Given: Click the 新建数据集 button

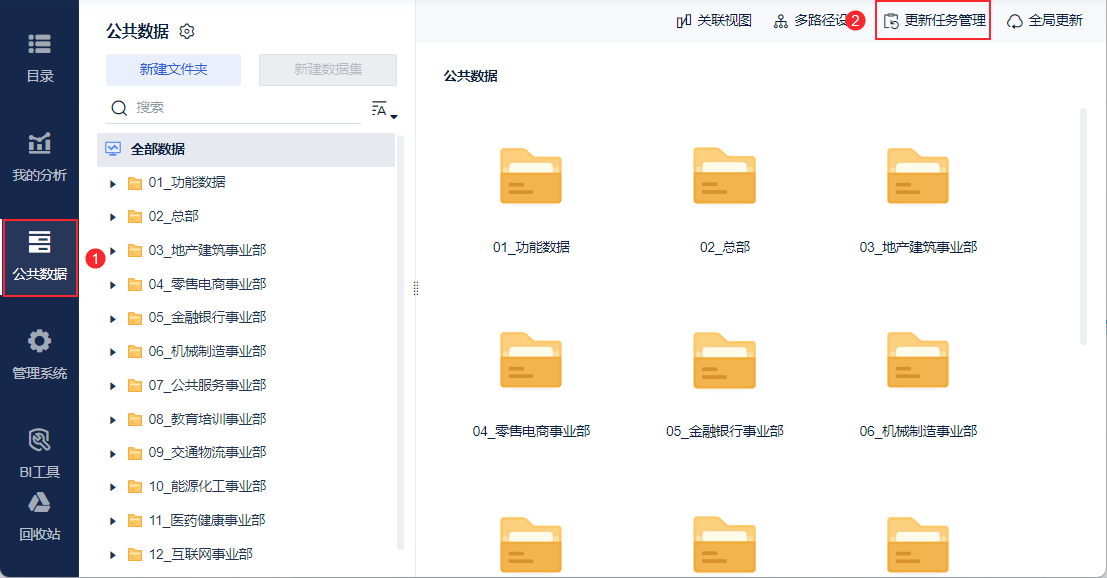Looking at the screenshot, I should [x=328, y=70].
